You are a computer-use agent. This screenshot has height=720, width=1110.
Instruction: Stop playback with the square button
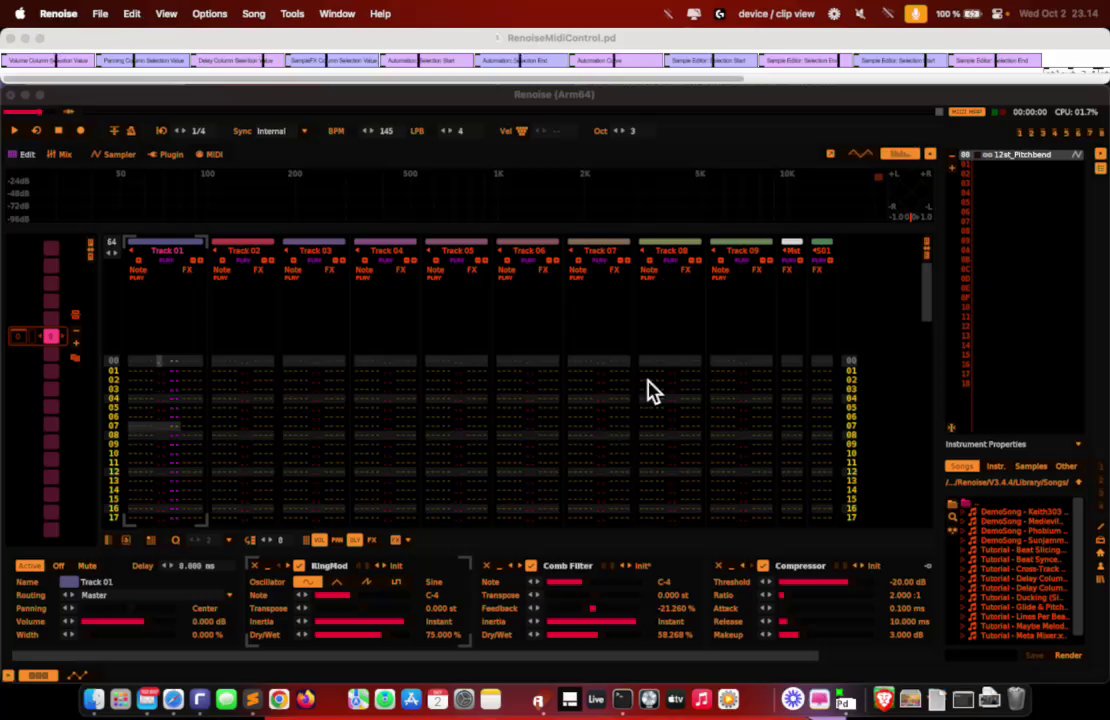(59, 130)
